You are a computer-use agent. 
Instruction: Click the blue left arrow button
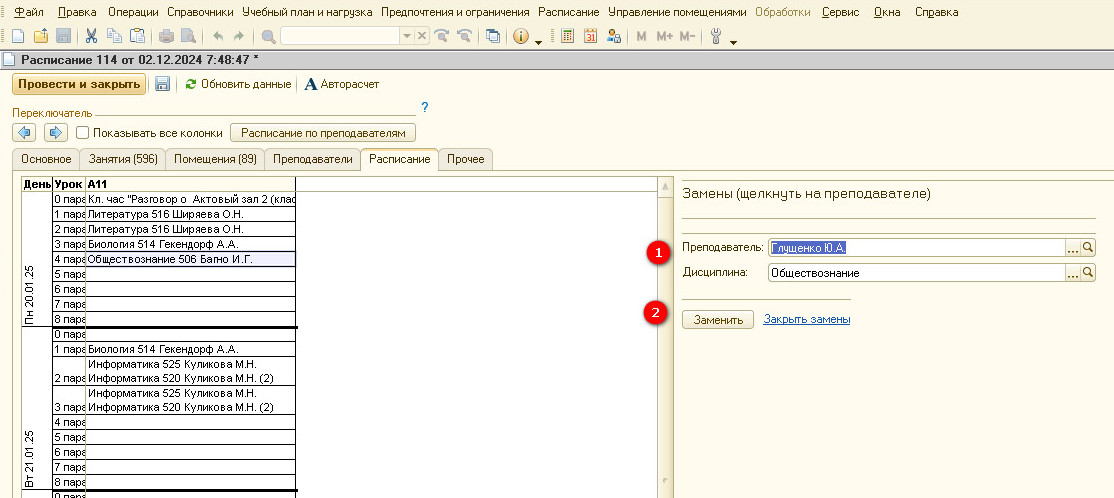[x=24, y=133]
